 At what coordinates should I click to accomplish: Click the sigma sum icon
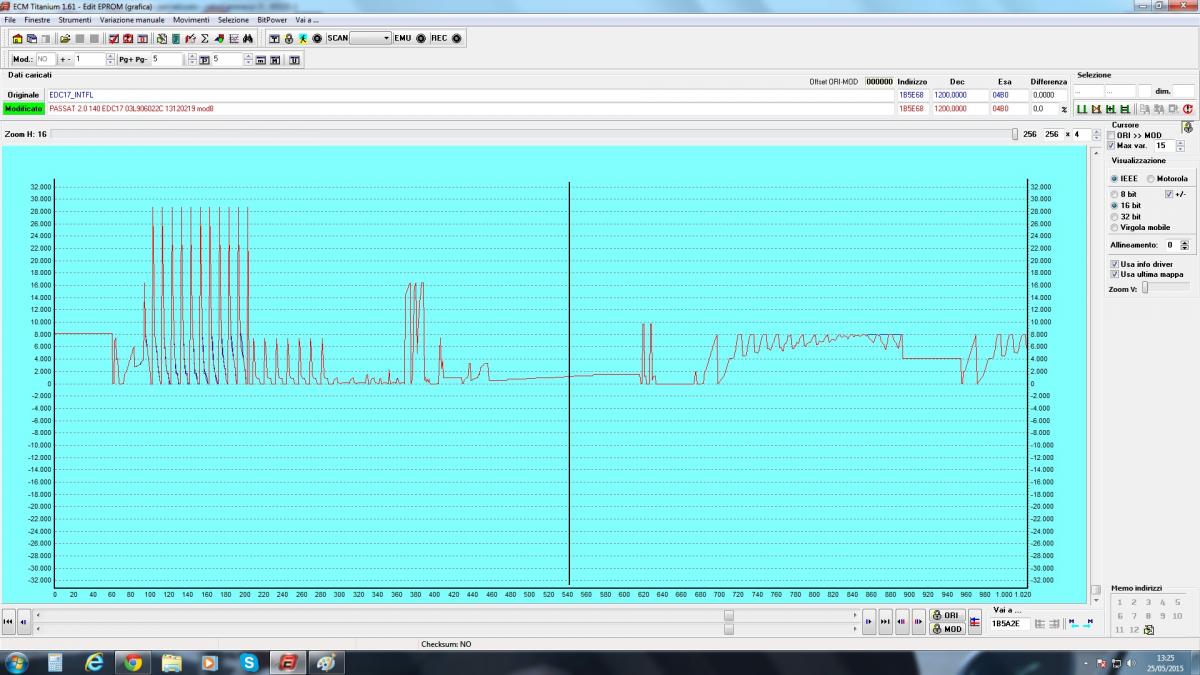point(204,38)
